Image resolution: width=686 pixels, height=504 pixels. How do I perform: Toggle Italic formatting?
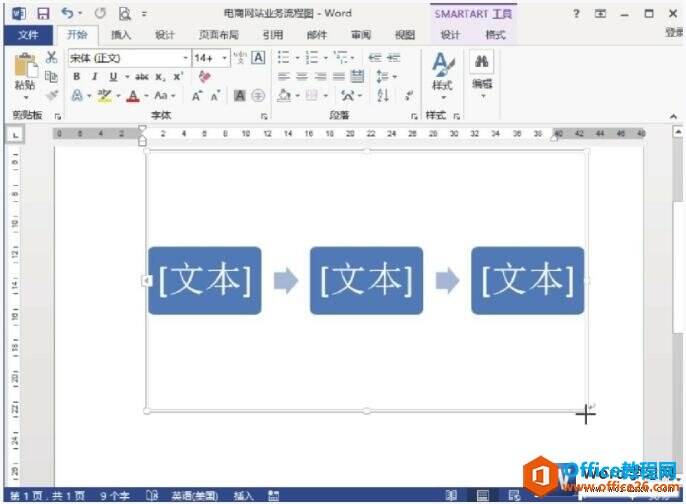point(94,77)
